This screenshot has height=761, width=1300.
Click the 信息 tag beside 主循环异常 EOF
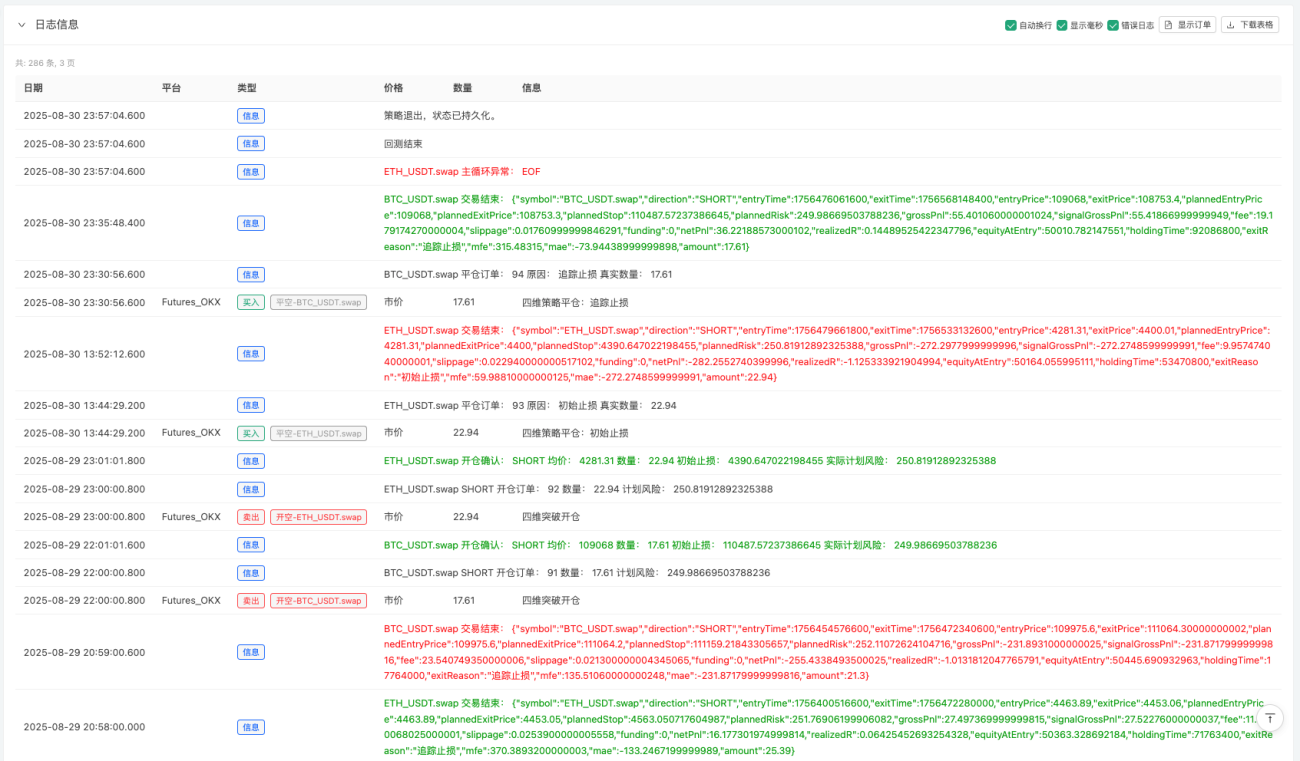(251, 172)
